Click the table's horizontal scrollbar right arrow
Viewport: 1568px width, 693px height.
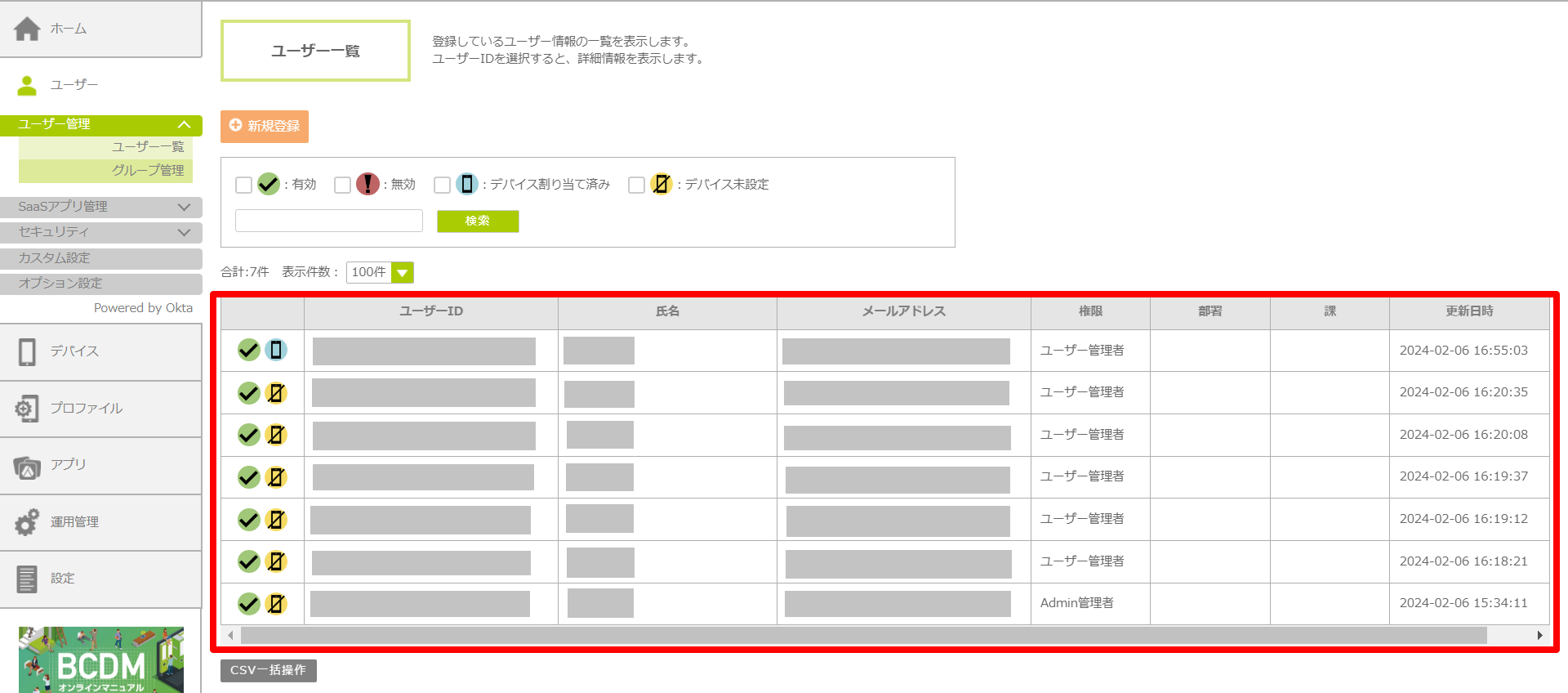(1539, 635)
